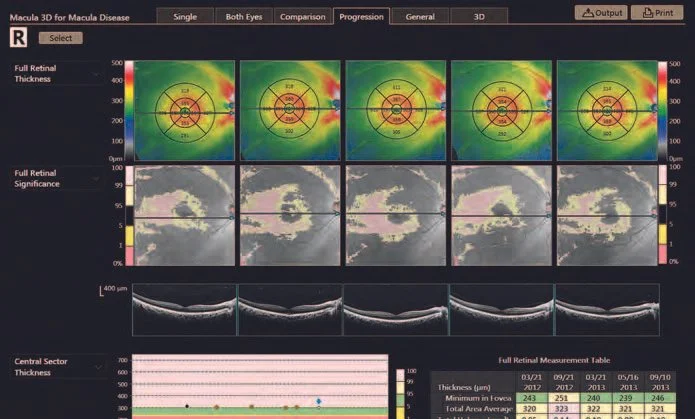The width and height of the screenshot is (695, 419).
Task: Click the Select button
Action: click(x=61, y=38)
